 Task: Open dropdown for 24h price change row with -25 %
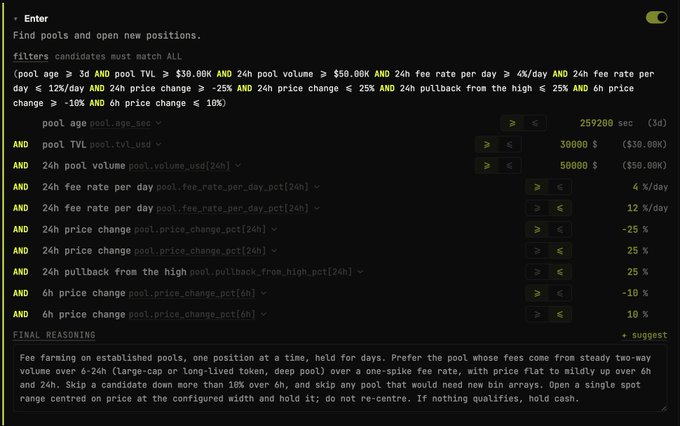275,229
